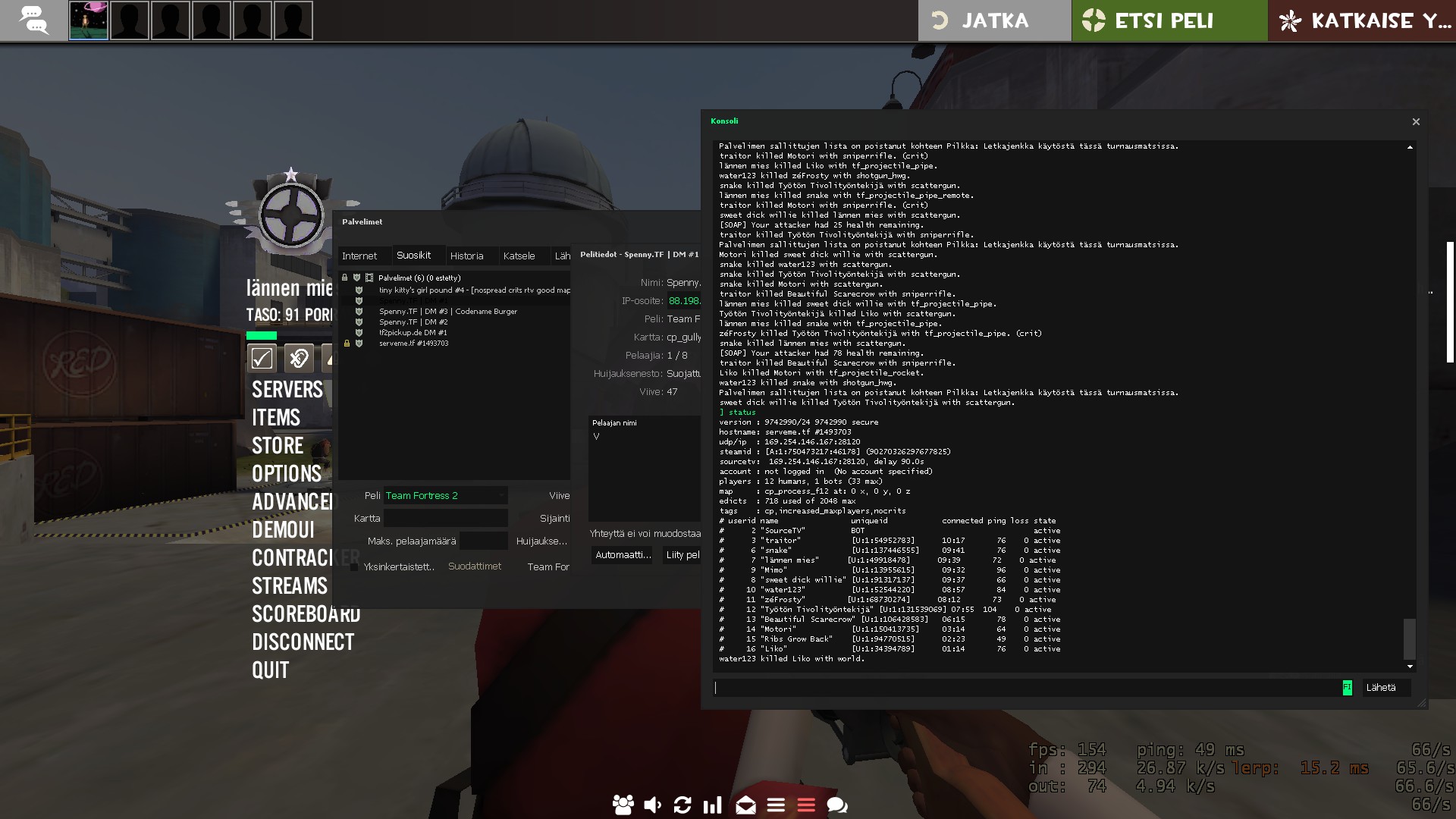Click the party chat icon in the top-left corner
This screenshot has height=819, width=1456.
tap(33, 20)
